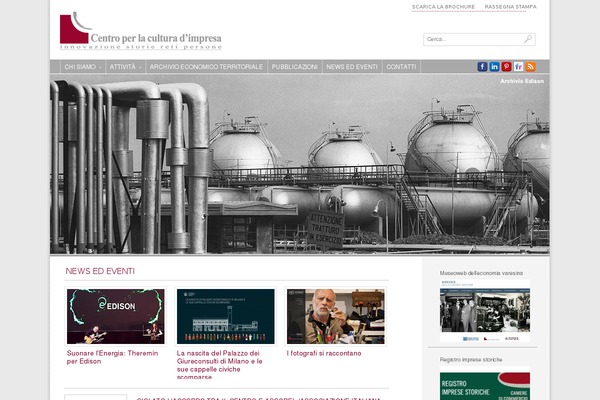
Task: Click the Scarica la brochure link
Action: point(443,7)
